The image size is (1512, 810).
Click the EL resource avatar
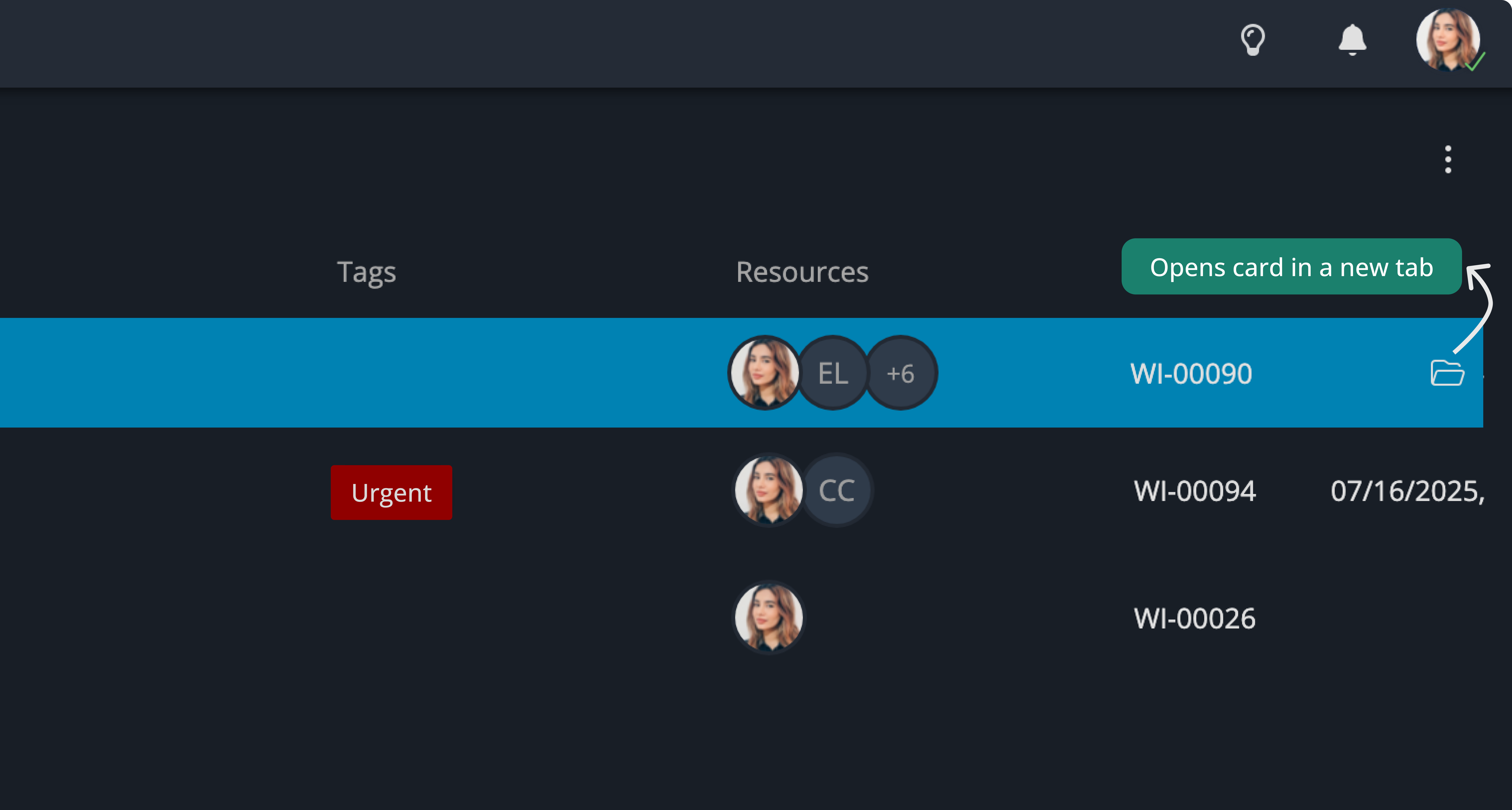click(x=833, y=373)
